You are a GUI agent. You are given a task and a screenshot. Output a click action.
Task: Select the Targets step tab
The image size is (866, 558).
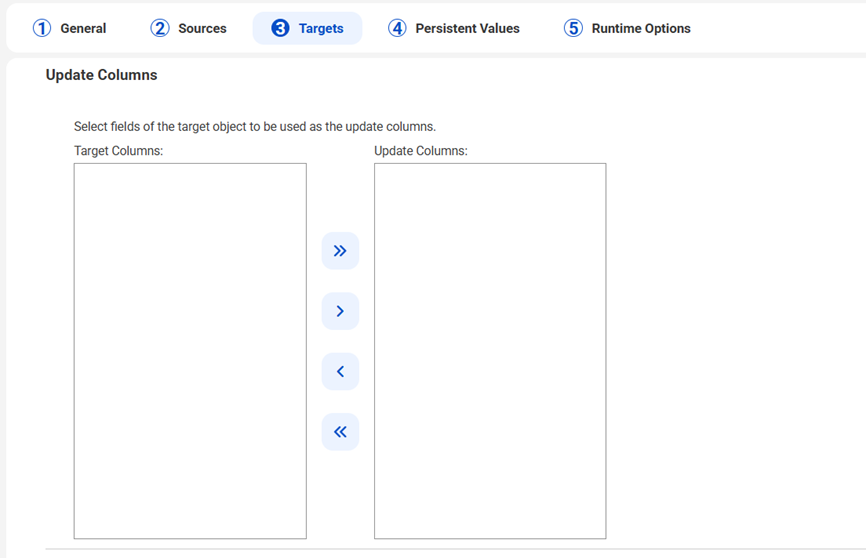tap(307, 28)
